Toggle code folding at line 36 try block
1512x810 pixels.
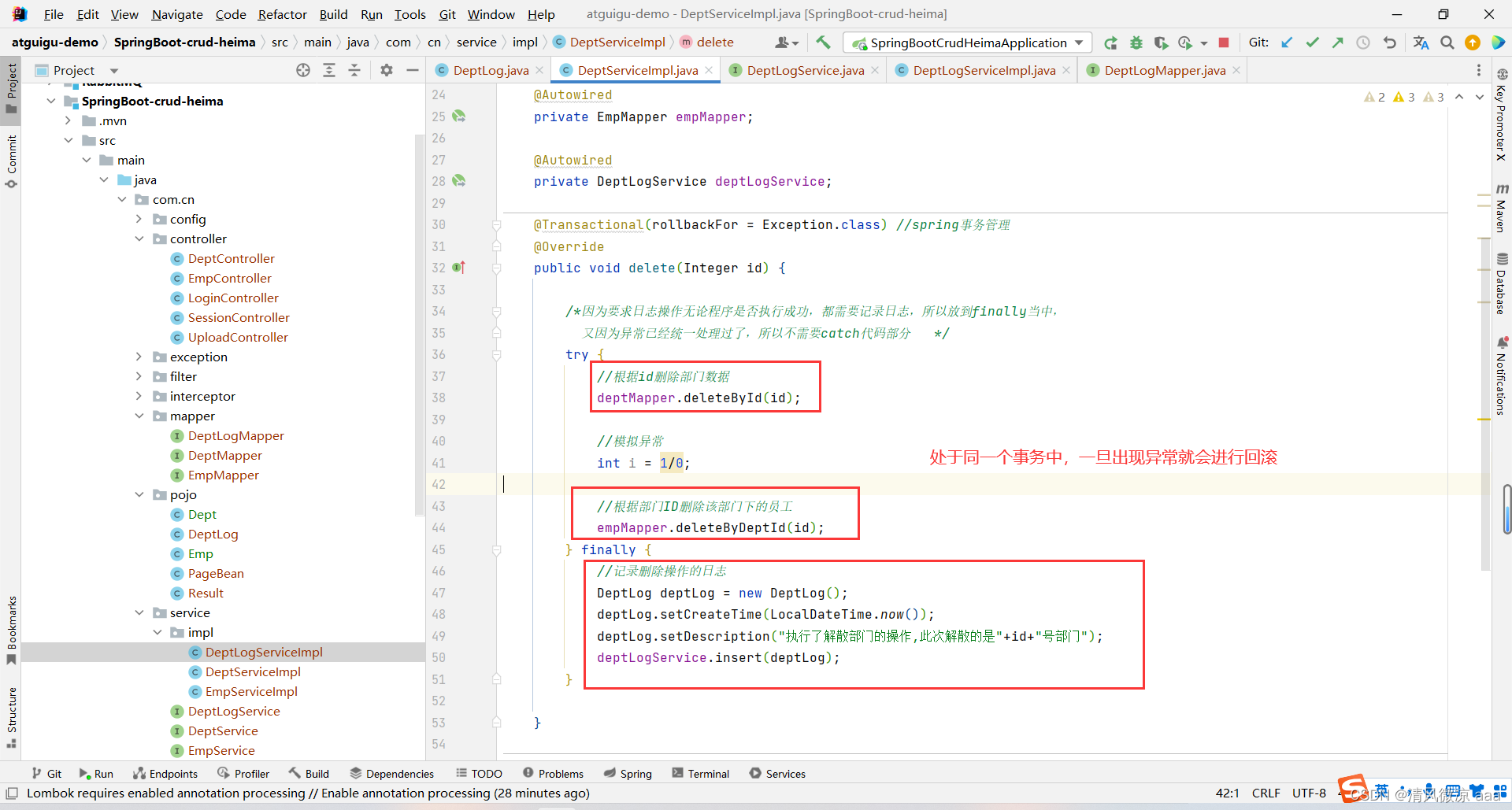click(497, 355)
